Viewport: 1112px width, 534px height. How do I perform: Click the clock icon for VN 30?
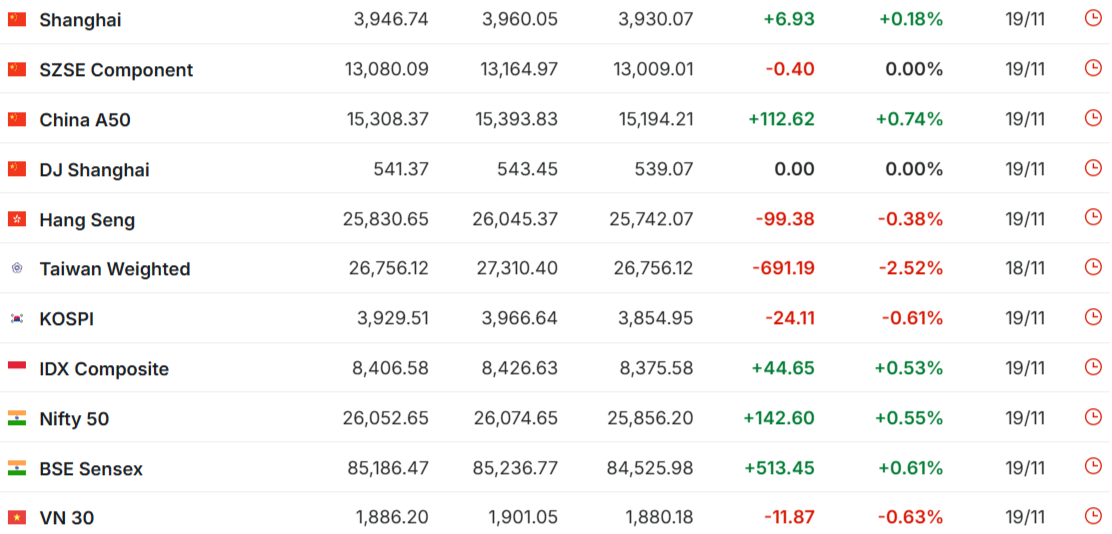click(x=1093, y=516)
